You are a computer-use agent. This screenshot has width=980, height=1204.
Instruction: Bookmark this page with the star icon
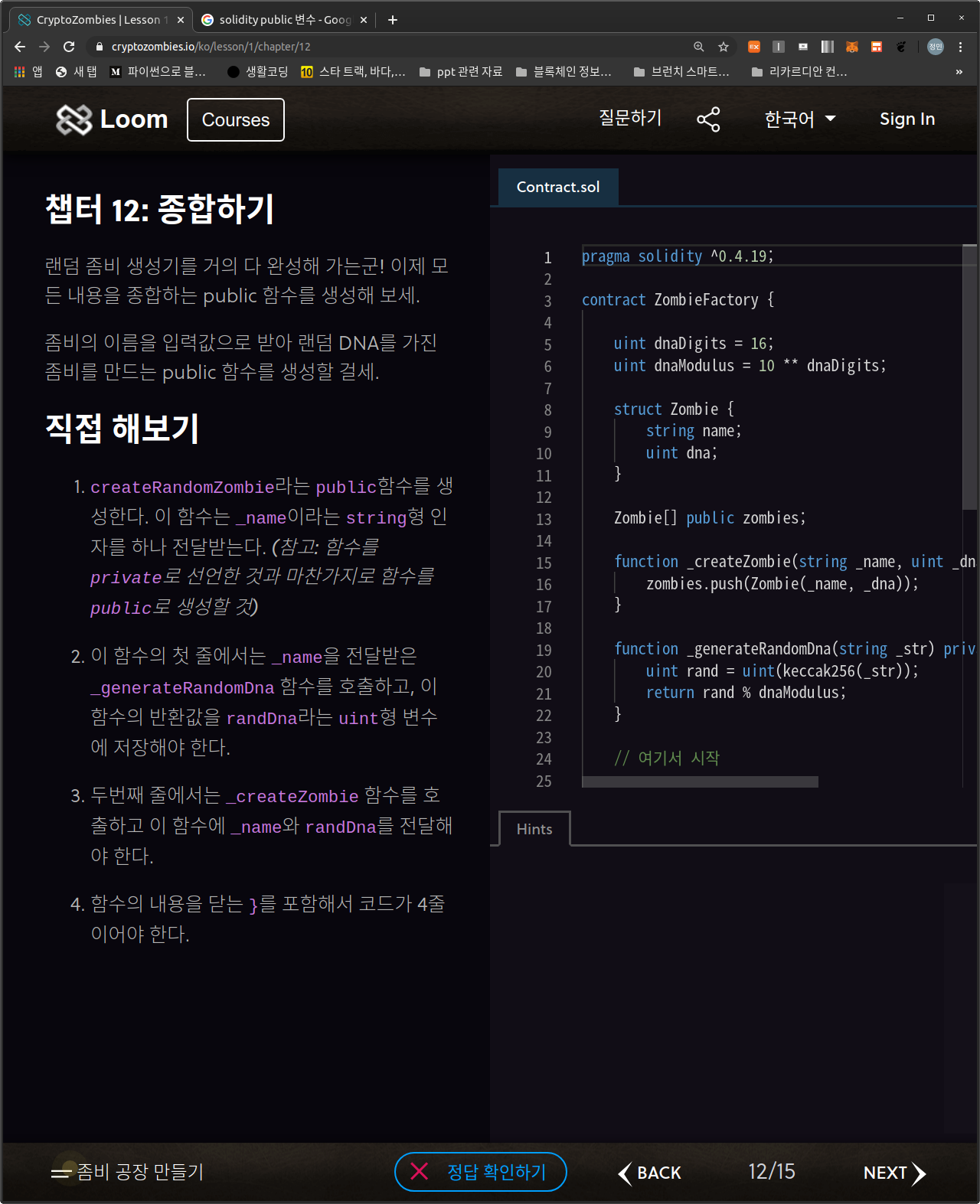click(x=724, y=47)
